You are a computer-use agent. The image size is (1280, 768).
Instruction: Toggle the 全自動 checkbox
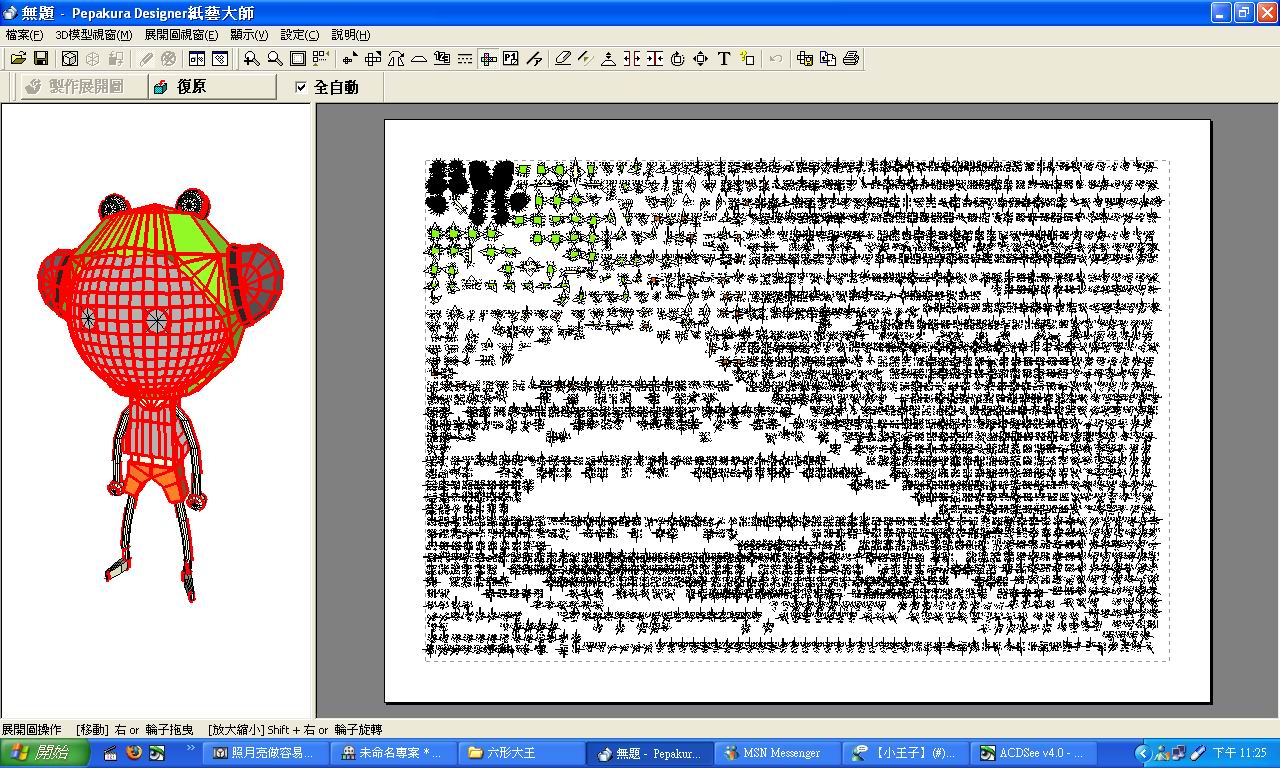tap(301, 88)
